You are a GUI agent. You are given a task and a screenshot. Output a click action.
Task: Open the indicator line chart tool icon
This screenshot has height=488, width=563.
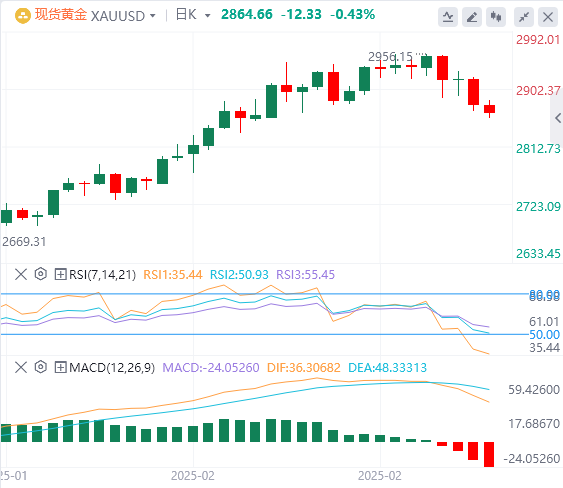click(448, 17)
